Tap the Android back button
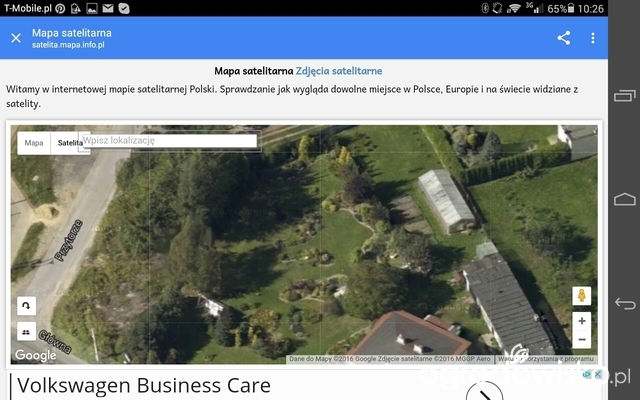 (624, 303)
